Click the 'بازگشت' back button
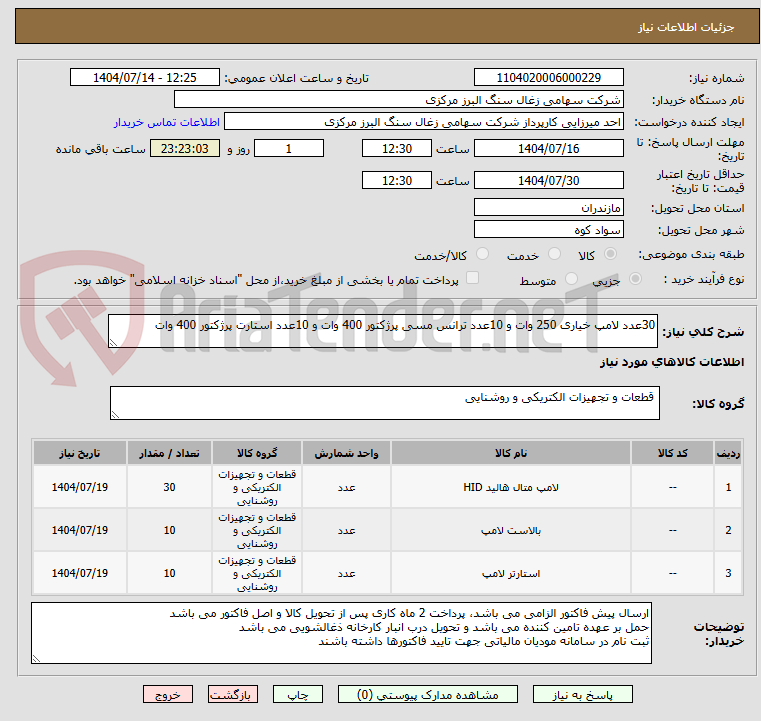Screen dimensions: 761x721 [234, 694]
